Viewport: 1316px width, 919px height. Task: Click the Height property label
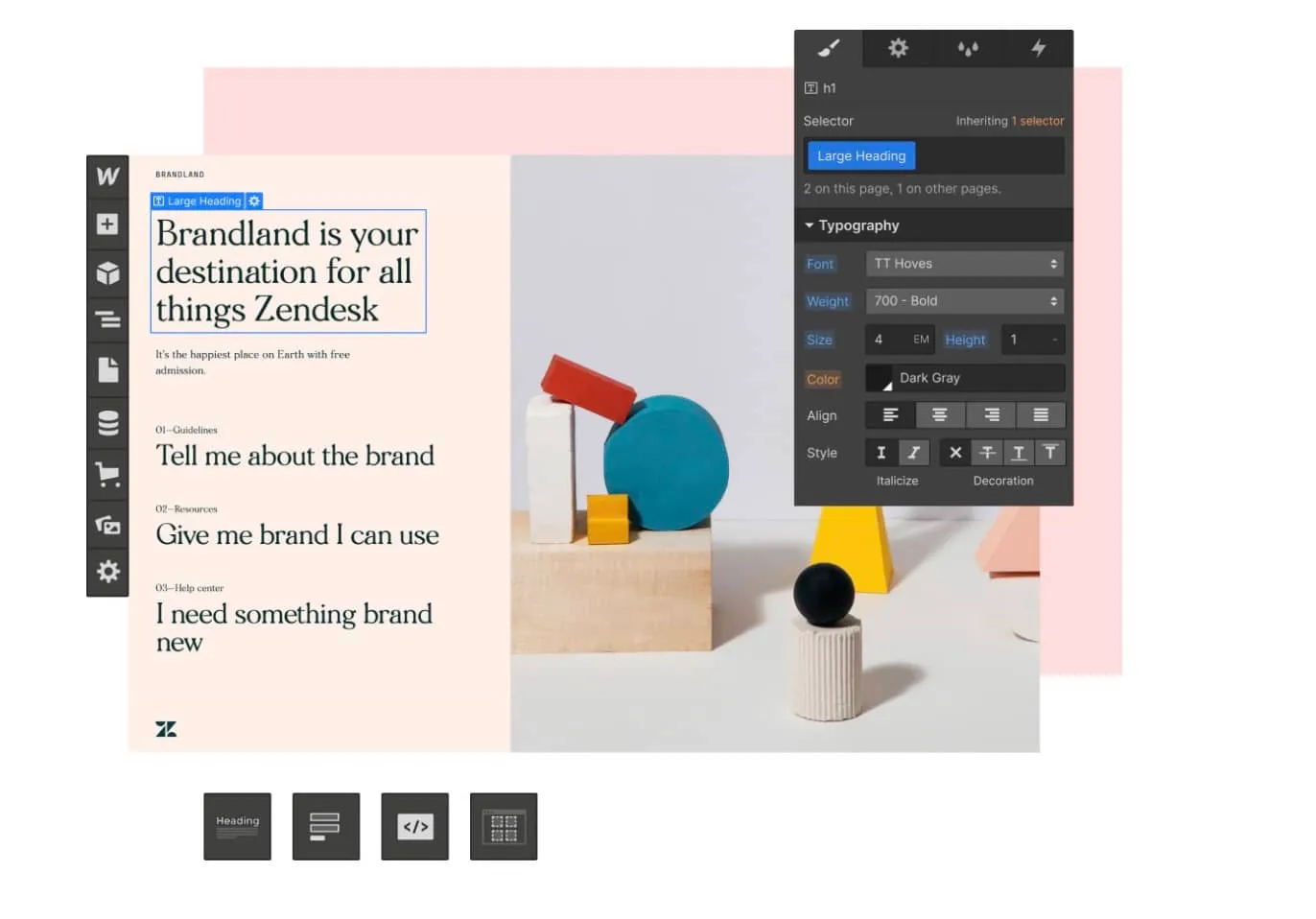pyautogui.click(x=965, y=340)
